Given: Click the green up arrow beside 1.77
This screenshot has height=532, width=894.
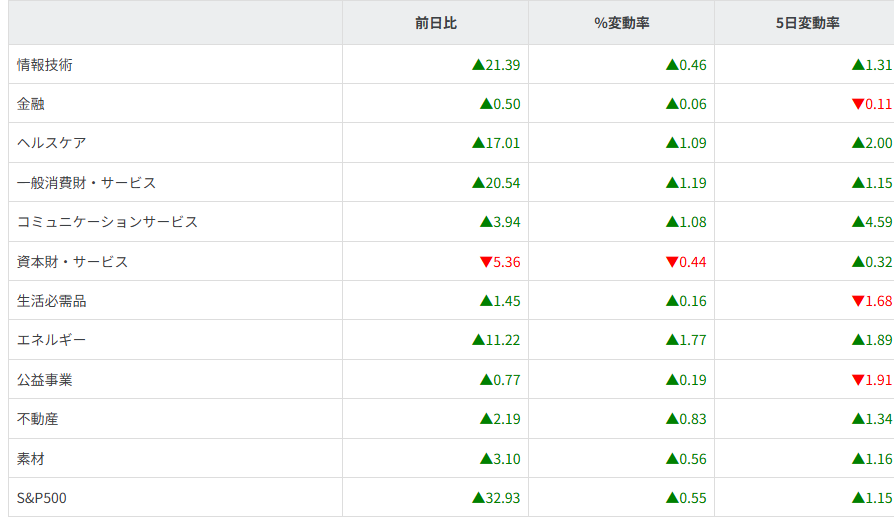Looking at the screenshot, I should click(x=672, y=340).
